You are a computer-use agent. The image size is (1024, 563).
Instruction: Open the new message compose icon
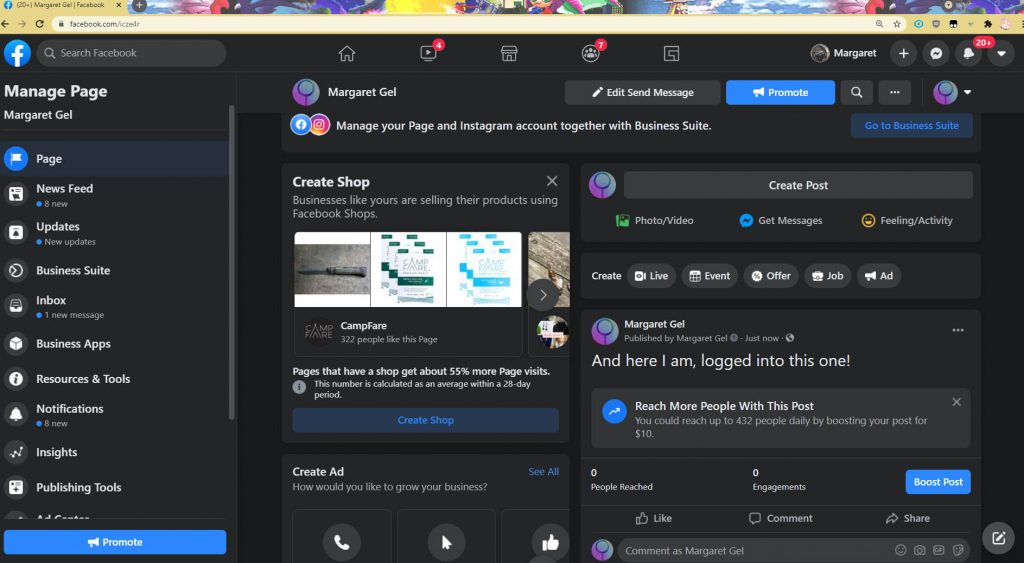[x=999, y=538]
